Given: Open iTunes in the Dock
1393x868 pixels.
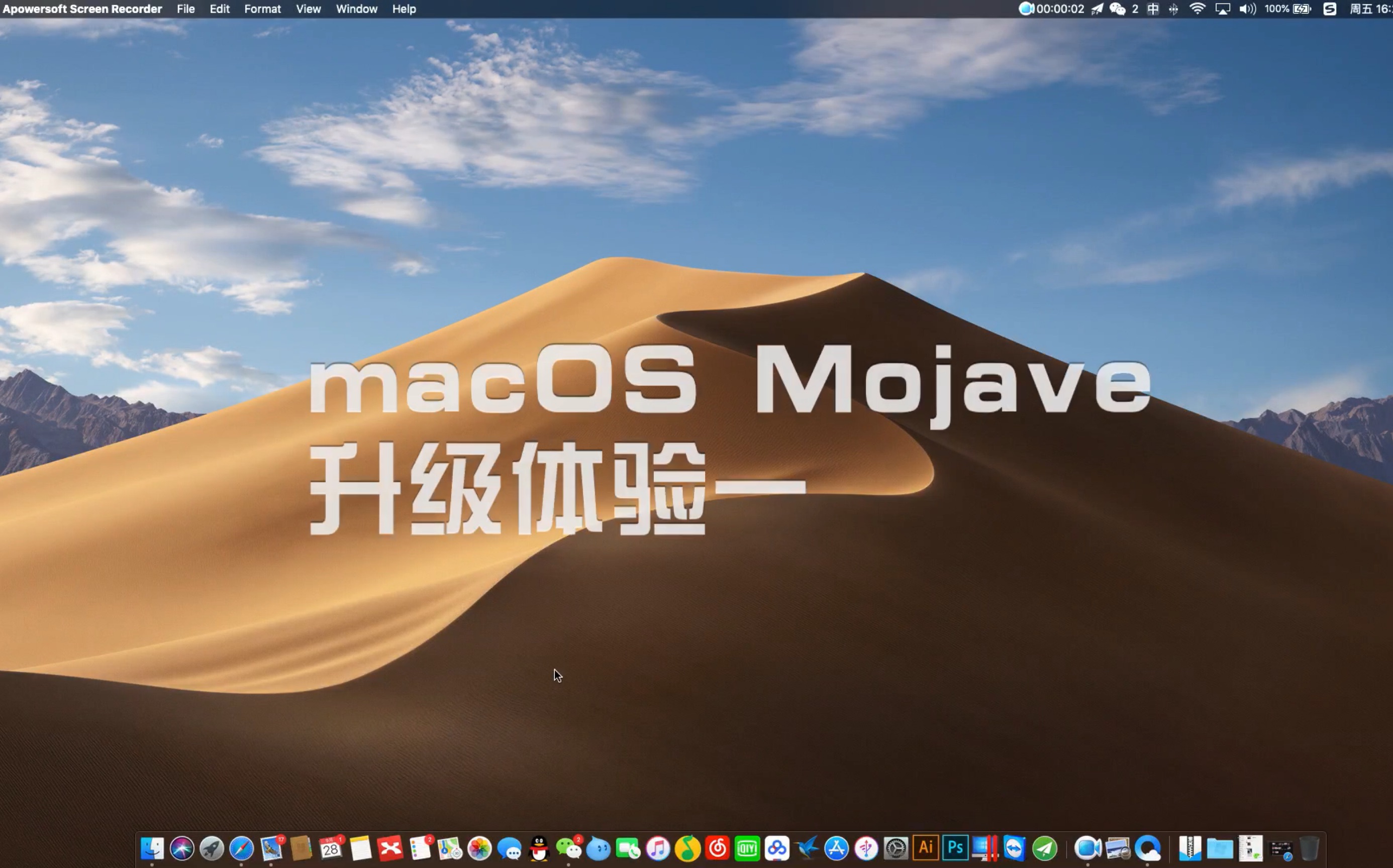Looking at the screenshot, I should (x=658, y=848).
